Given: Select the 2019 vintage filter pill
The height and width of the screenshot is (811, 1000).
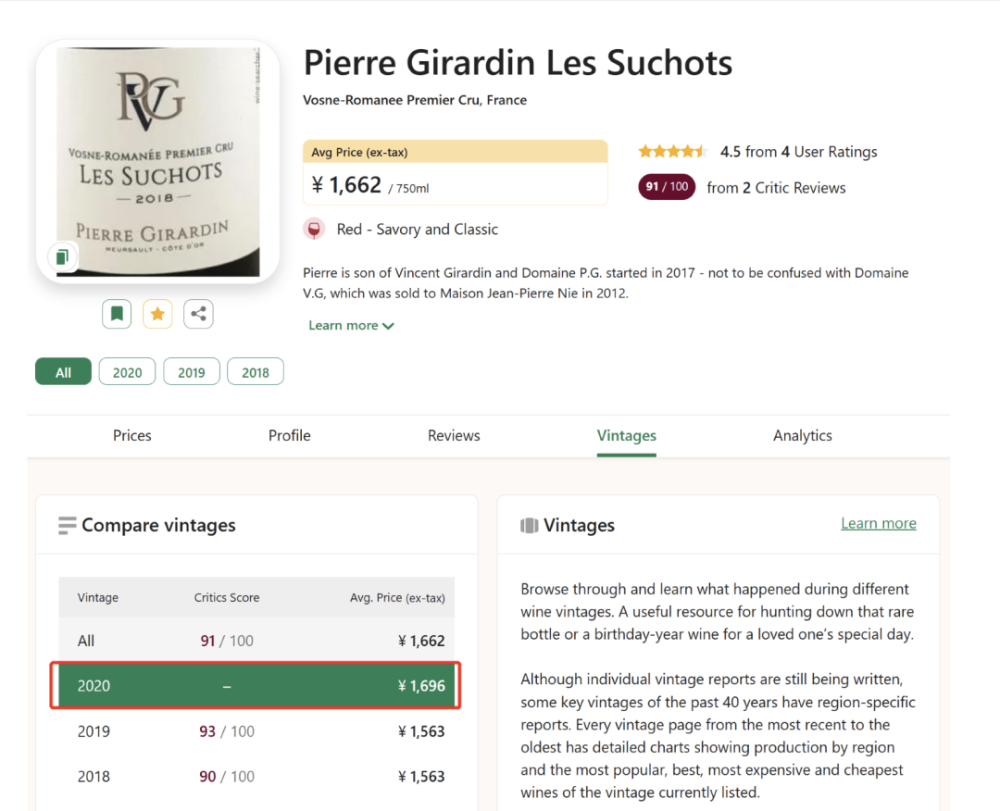Looking at the screenshot, I should [191, 372].
